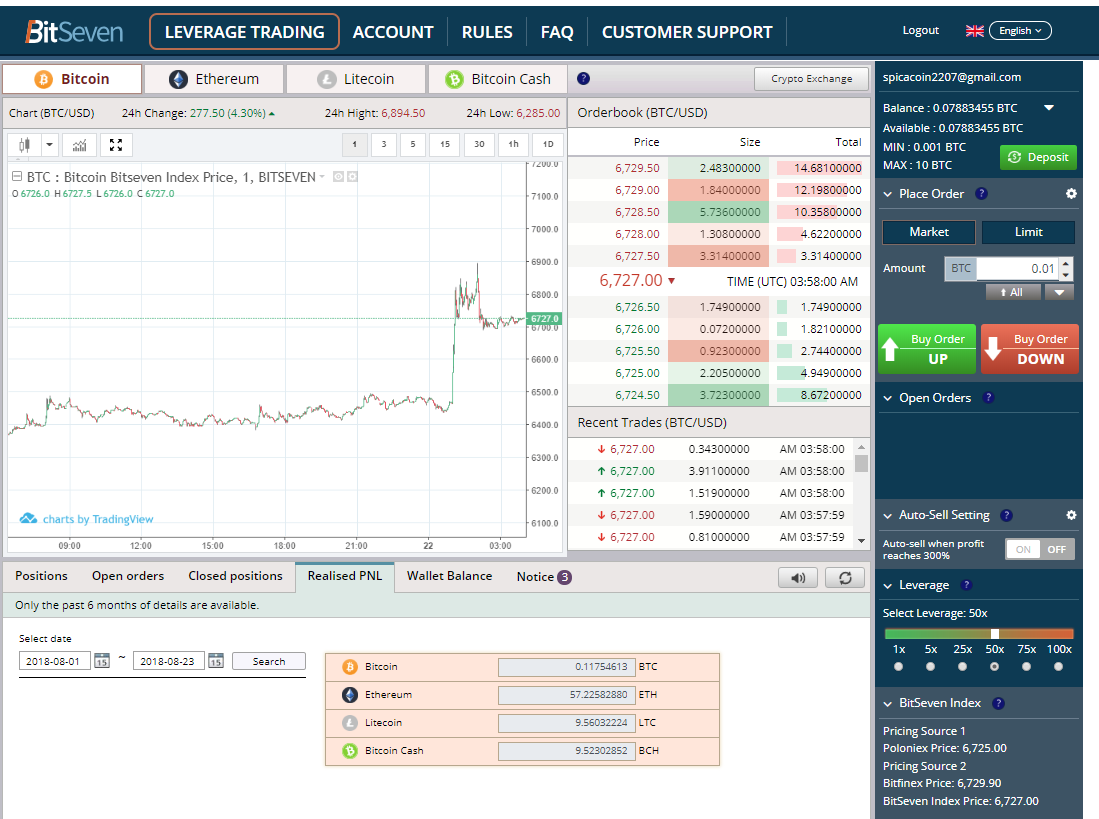Click Leverage help icon

point(966,584)
